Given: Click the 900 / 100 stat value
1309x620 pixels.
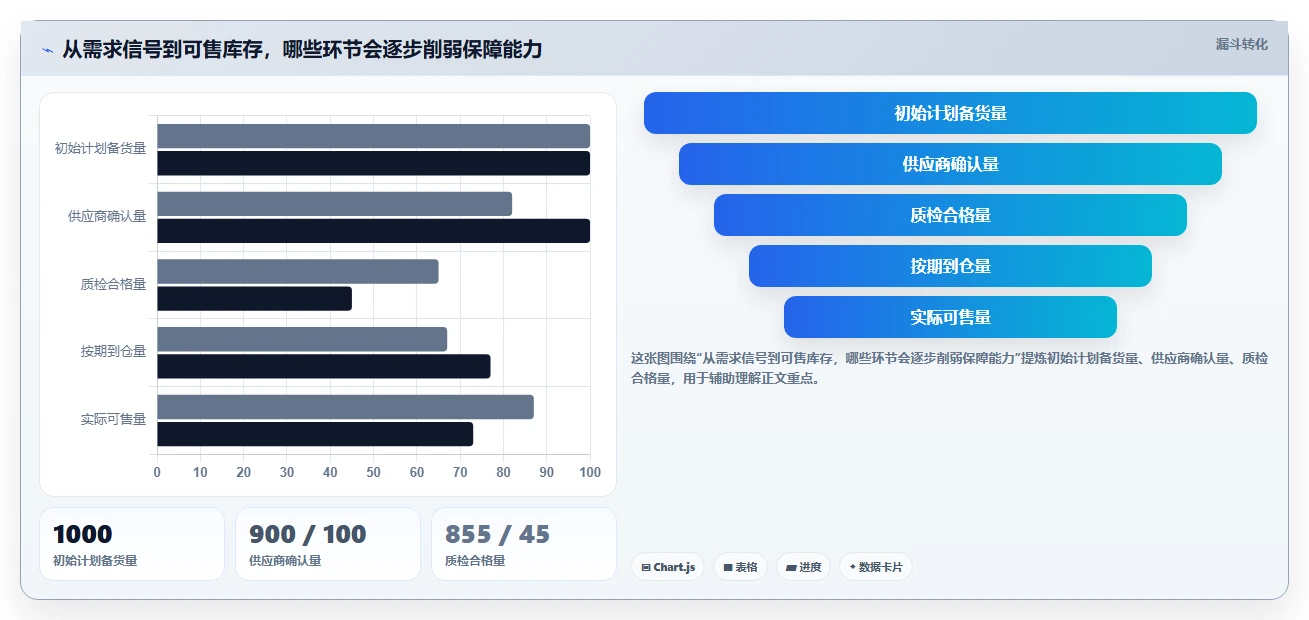Looking at the screenshot, I should (x=308, y=534).
